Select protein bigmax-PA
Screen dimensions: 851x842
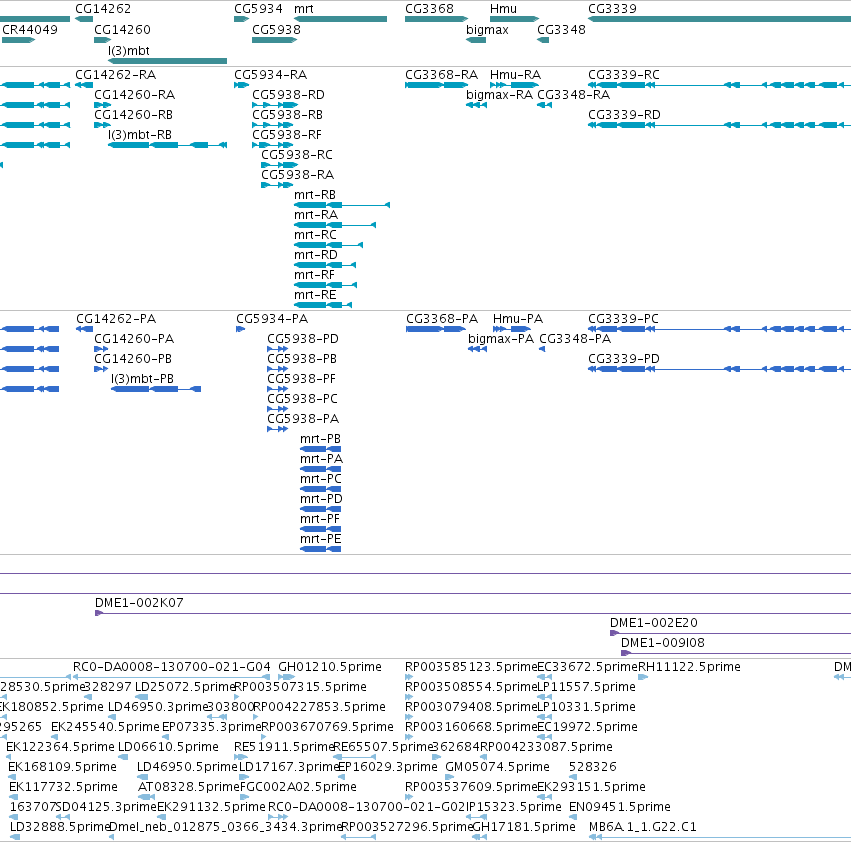[x=477, y=349]
